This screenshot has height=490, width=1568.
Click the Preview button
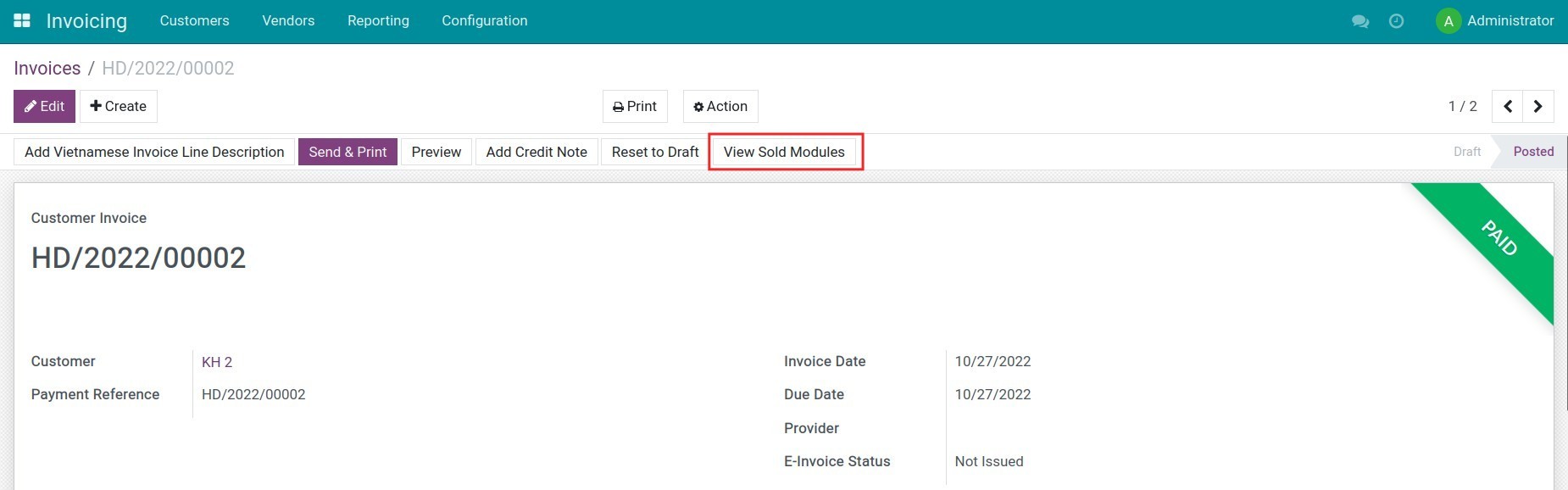coord(436,152)
